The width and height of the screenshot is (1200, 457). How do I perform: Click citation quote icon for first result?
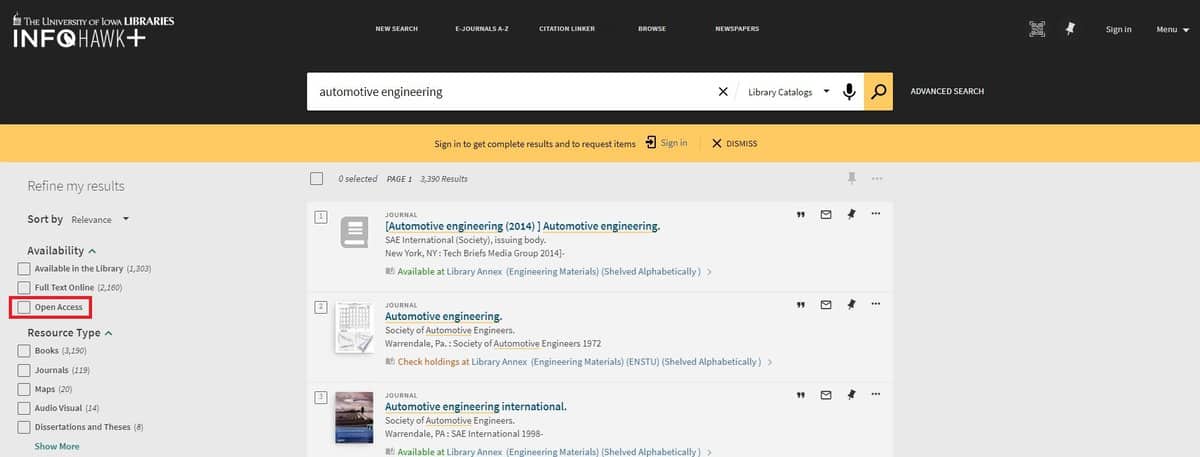click(x=800, y=214)
